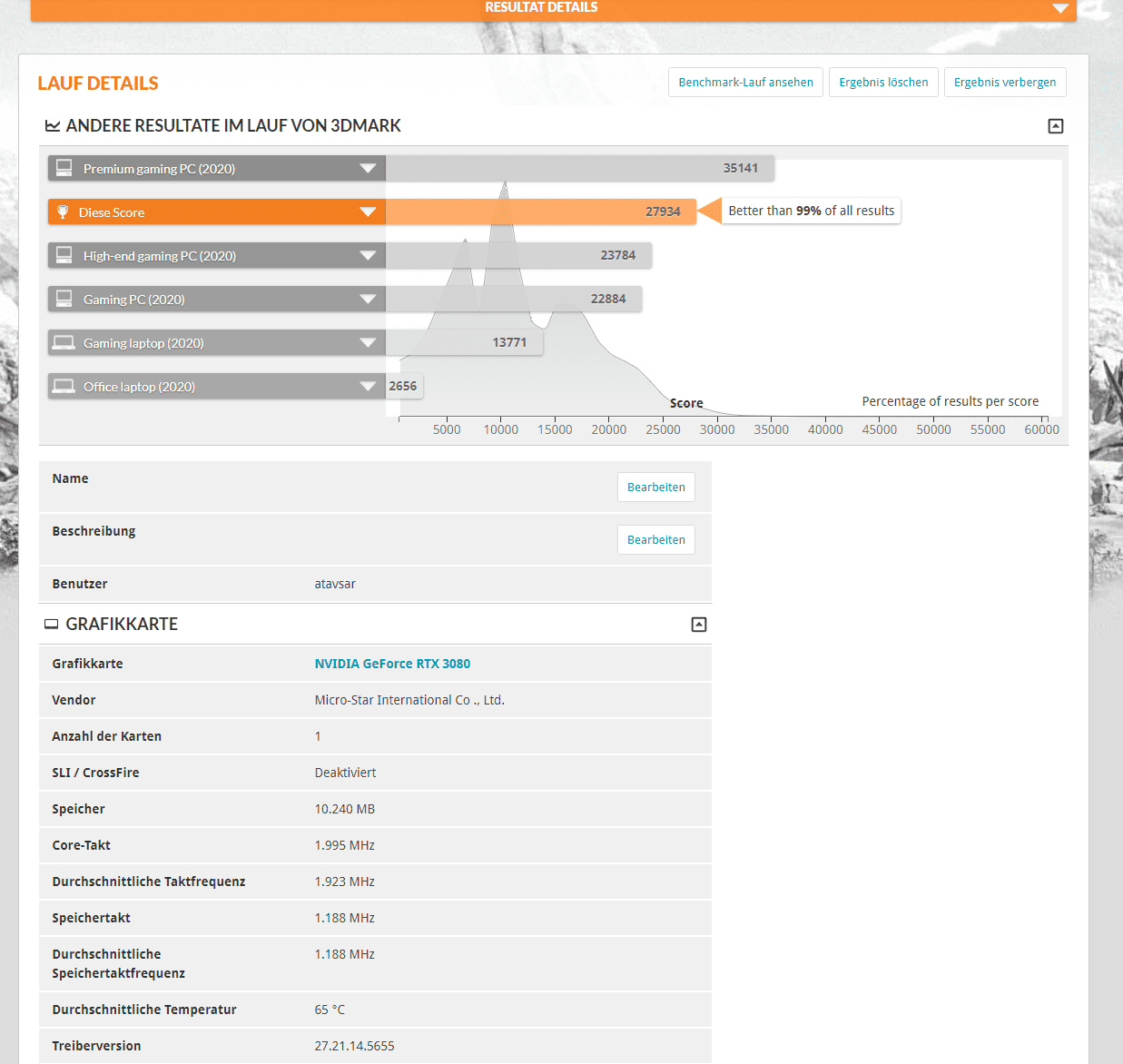Image resolution: width=1123 pixels, height=1064 pixels.
Task: Click the desktop icon beside Gaming PC (2020)
Action: [64, 299]
